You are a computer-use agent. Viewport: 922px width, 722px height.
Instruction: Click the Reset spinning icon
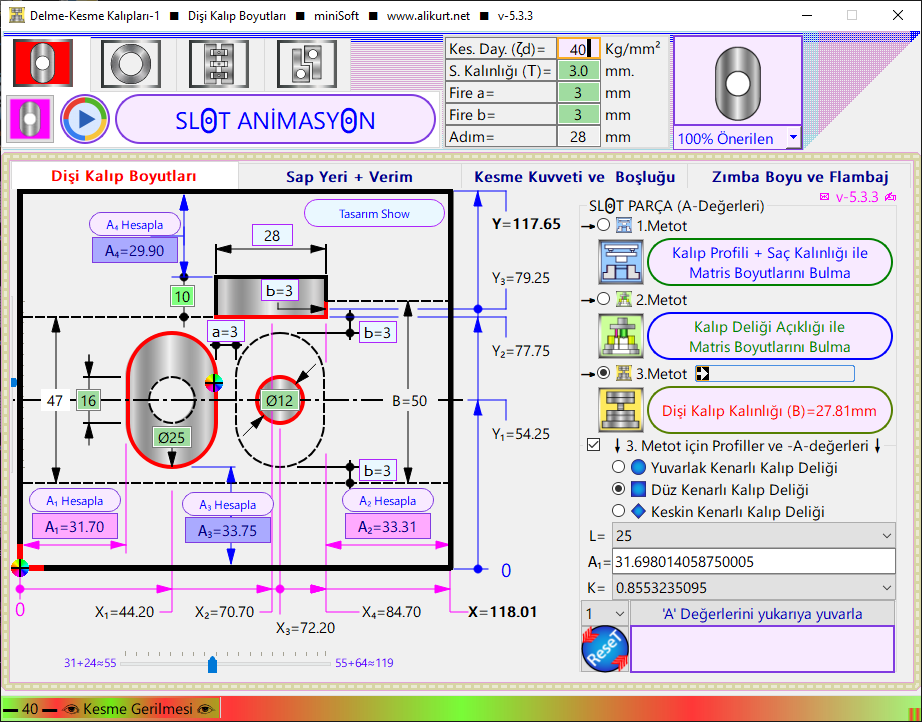coord(604,648)
